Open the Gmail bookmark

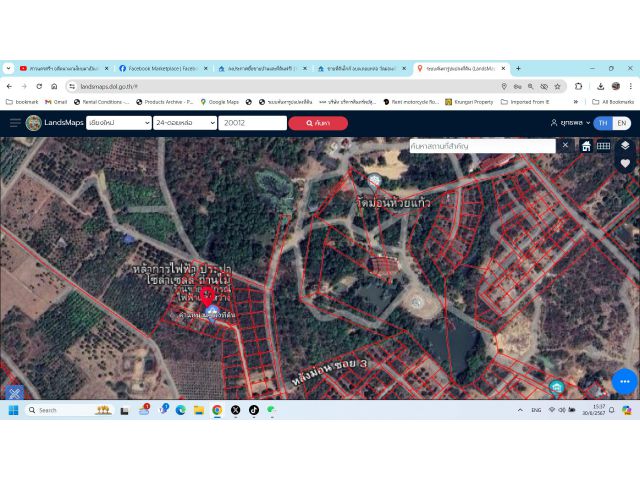[x=56, y=102]
